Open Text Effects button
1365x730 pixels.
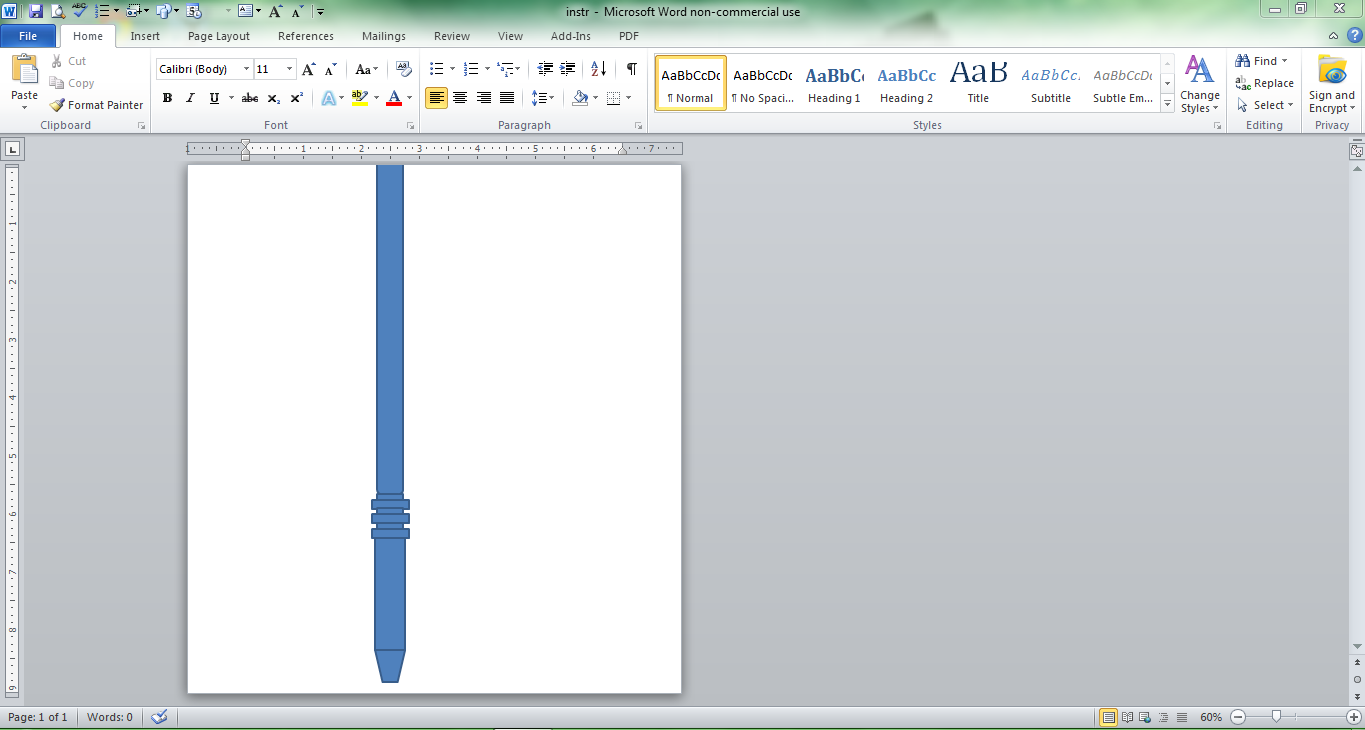[x=328, y=98]
